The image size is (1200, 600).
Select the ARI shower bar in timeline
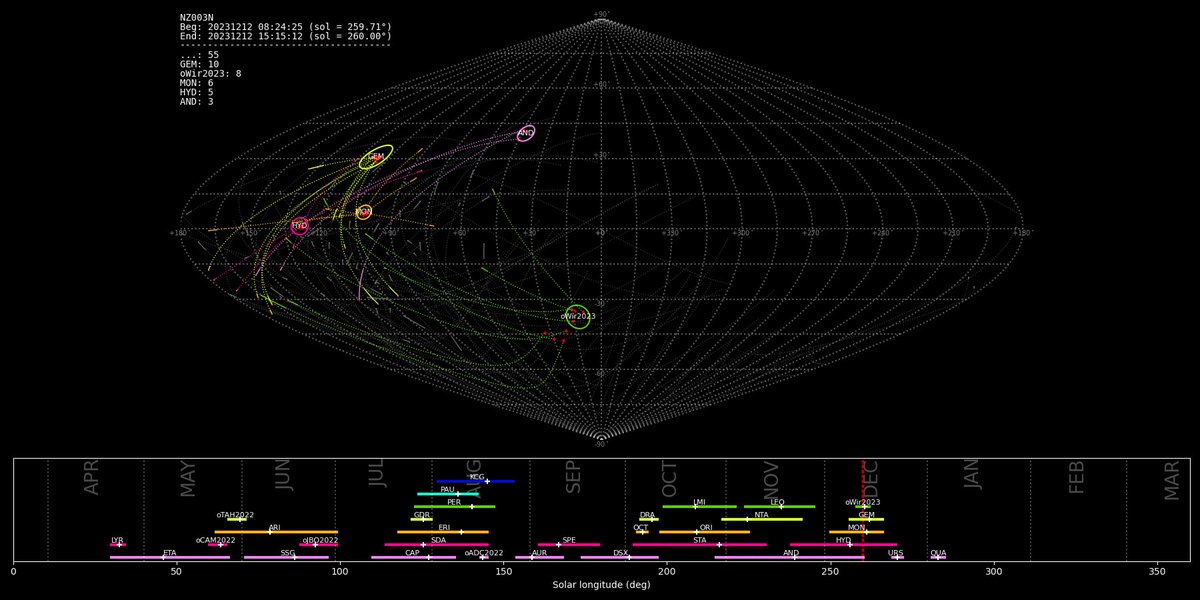tap(276, 532)
